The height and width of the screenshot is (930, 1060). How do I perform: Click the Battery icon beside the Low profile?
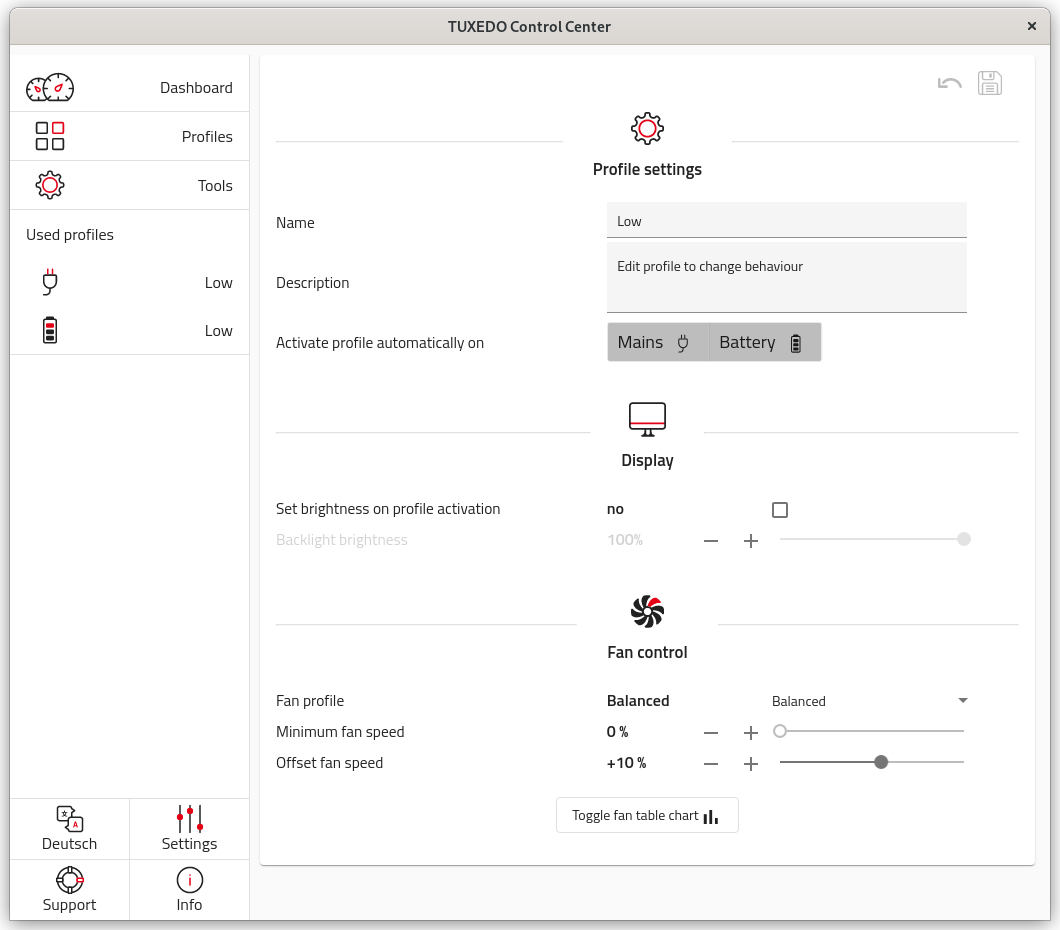coord(49,330)
